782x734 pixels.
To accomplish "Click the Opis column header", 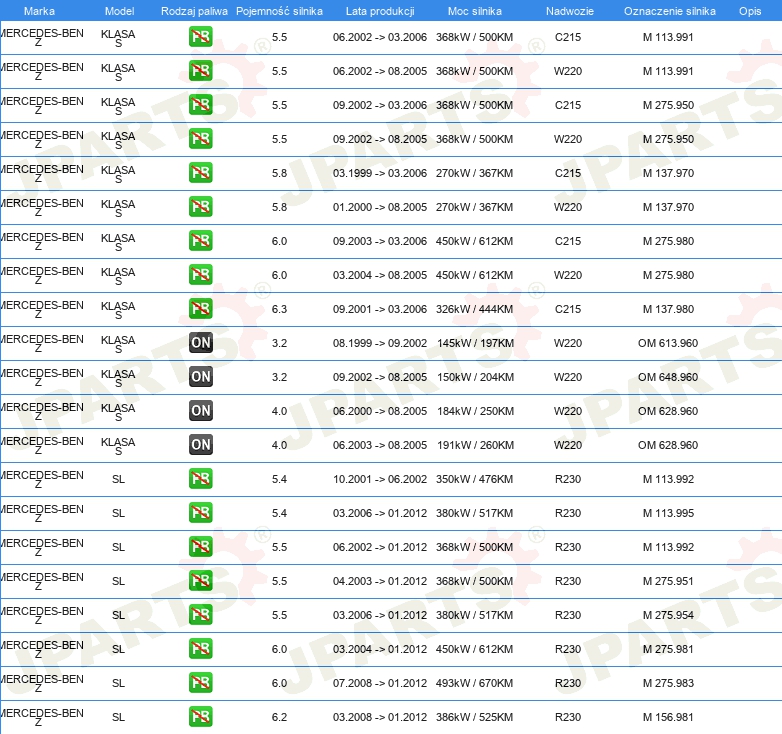I will pyautogui.click(x=750, y=10).
